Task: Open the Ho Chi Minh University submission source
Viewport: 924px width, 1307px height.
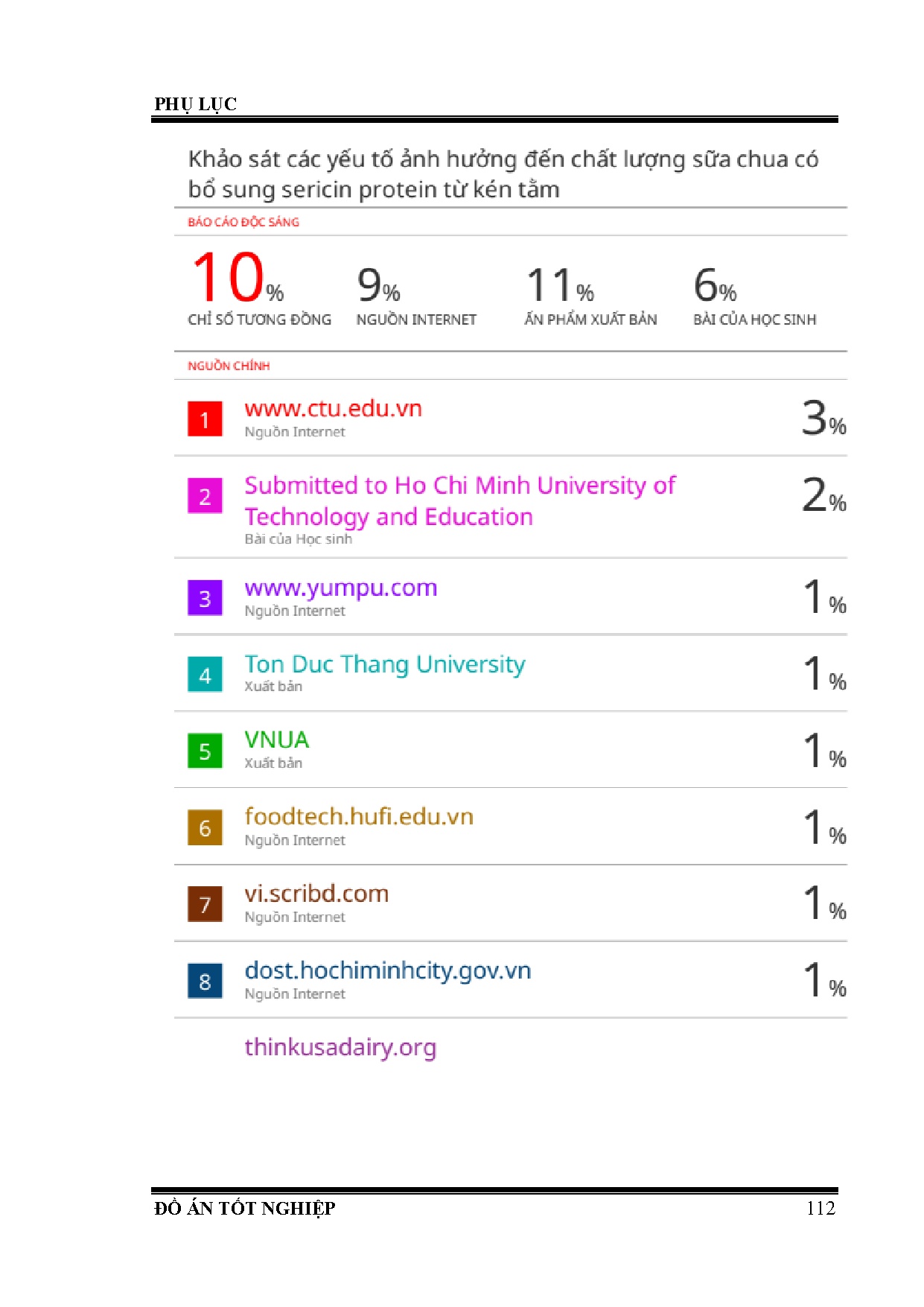Action: (459, 500)
